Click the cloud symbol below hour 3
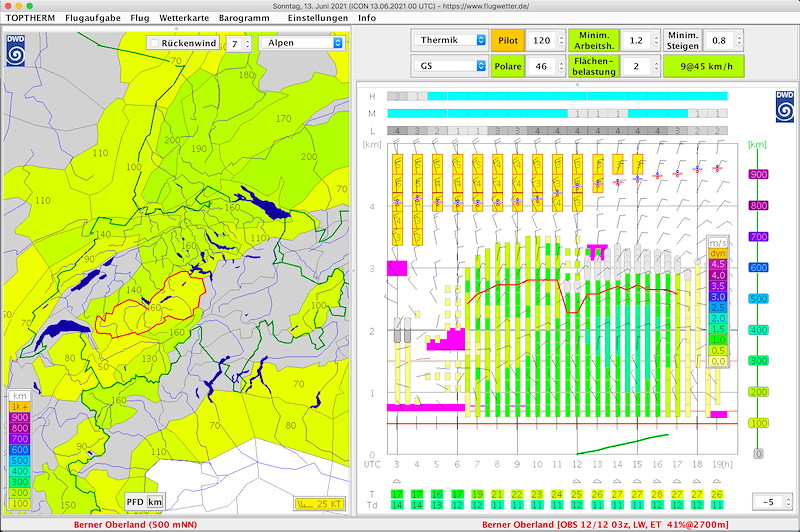The height and width of the screenshot is (532, 800). tap(397, 481)
